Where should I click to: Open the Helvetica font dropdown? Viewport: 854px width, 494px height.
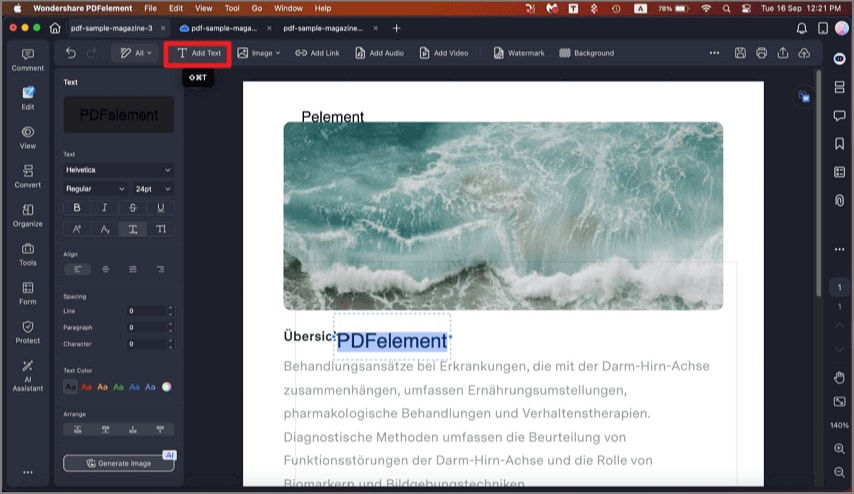coord(119,170)
